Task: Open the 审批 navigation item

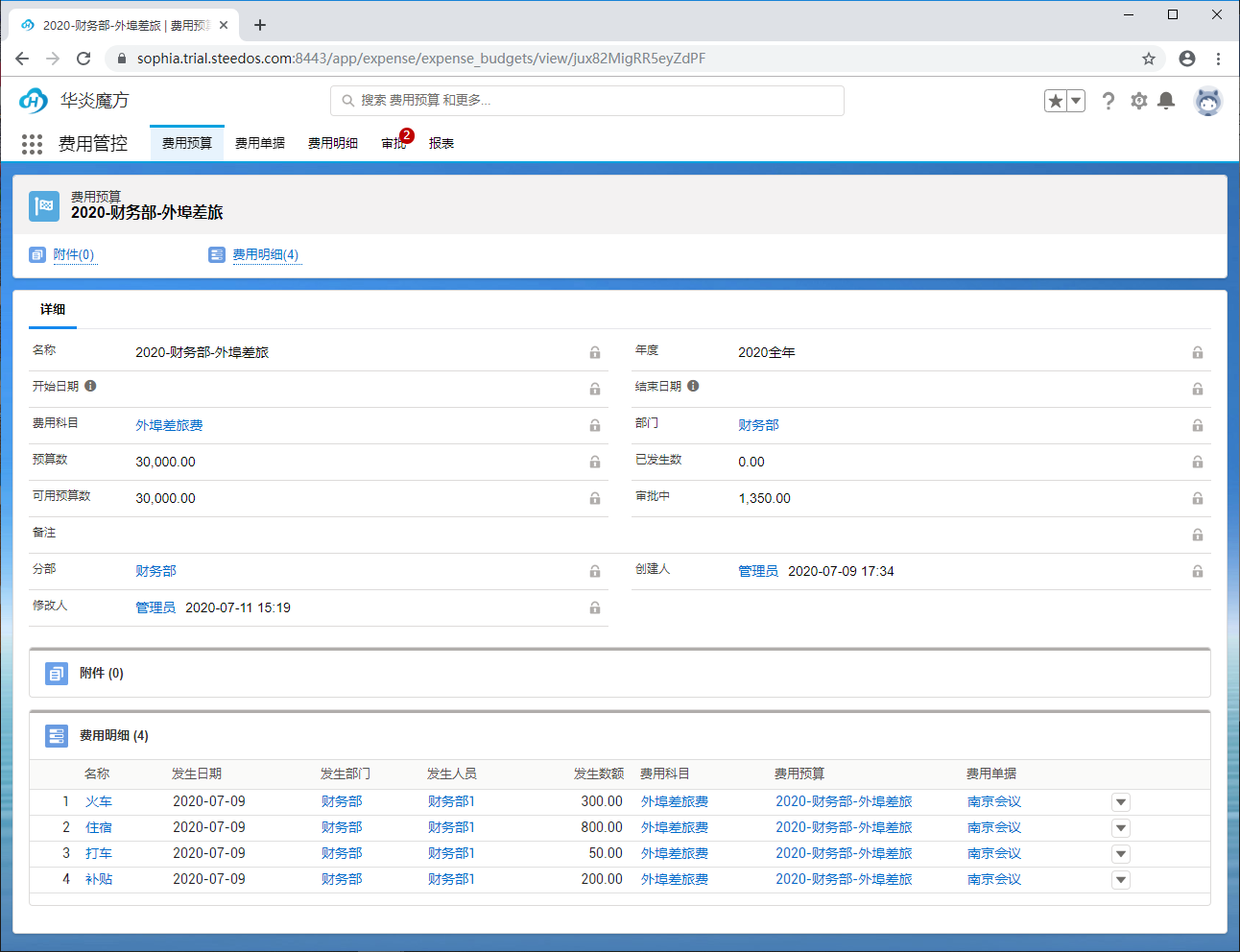Action: (x=393, y=144)
